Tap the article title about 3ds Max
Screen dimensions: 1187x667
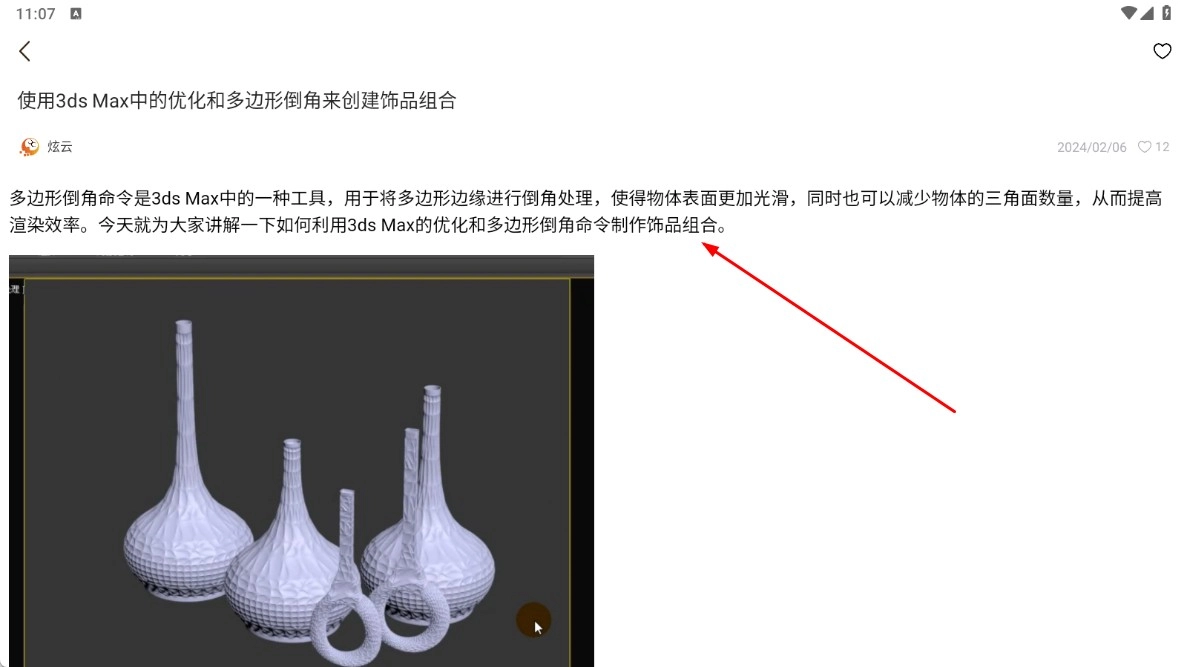click(x=237, y=100)
